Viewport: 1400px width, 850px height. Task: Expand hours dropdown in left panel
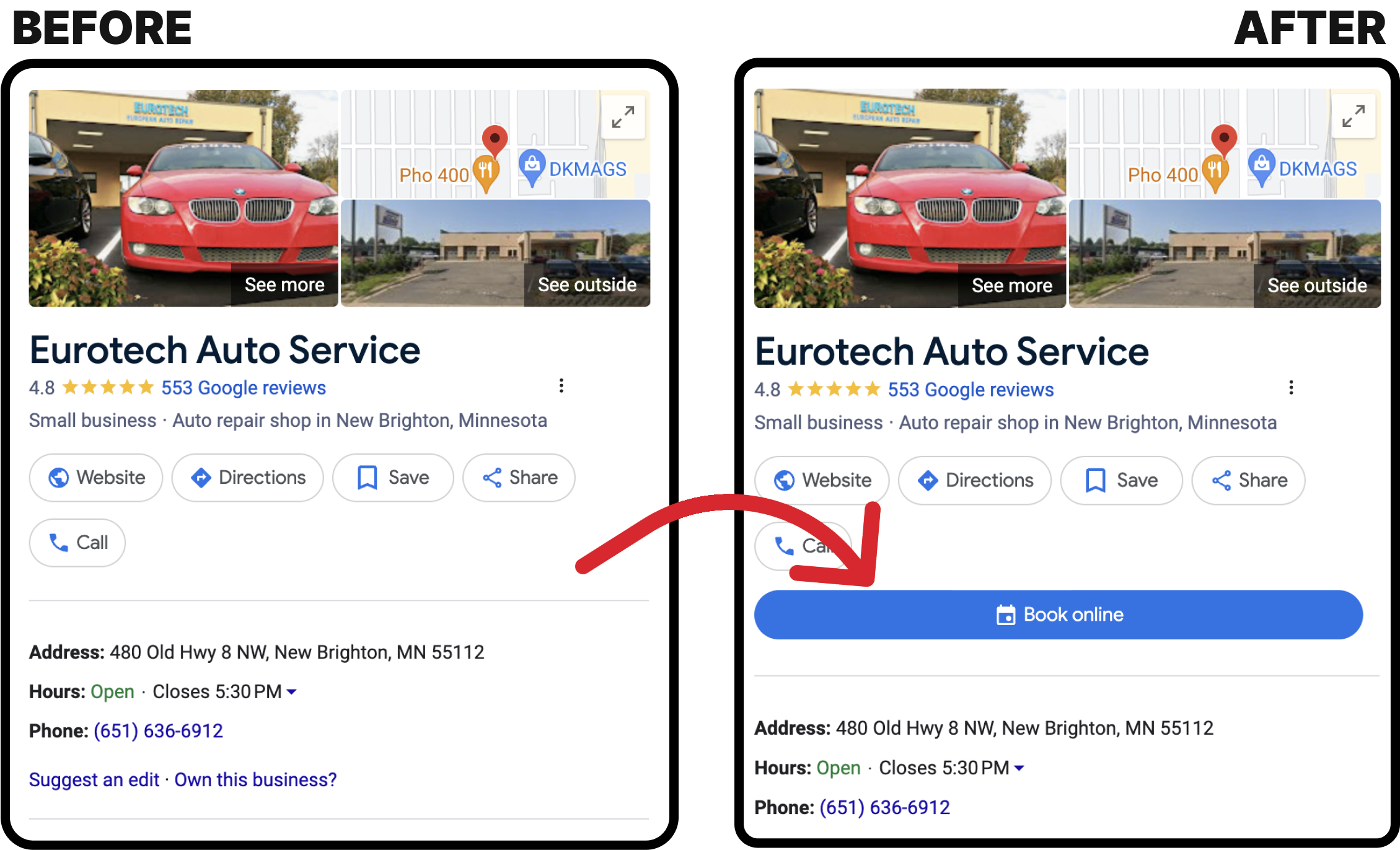click(x=292, y=691)
